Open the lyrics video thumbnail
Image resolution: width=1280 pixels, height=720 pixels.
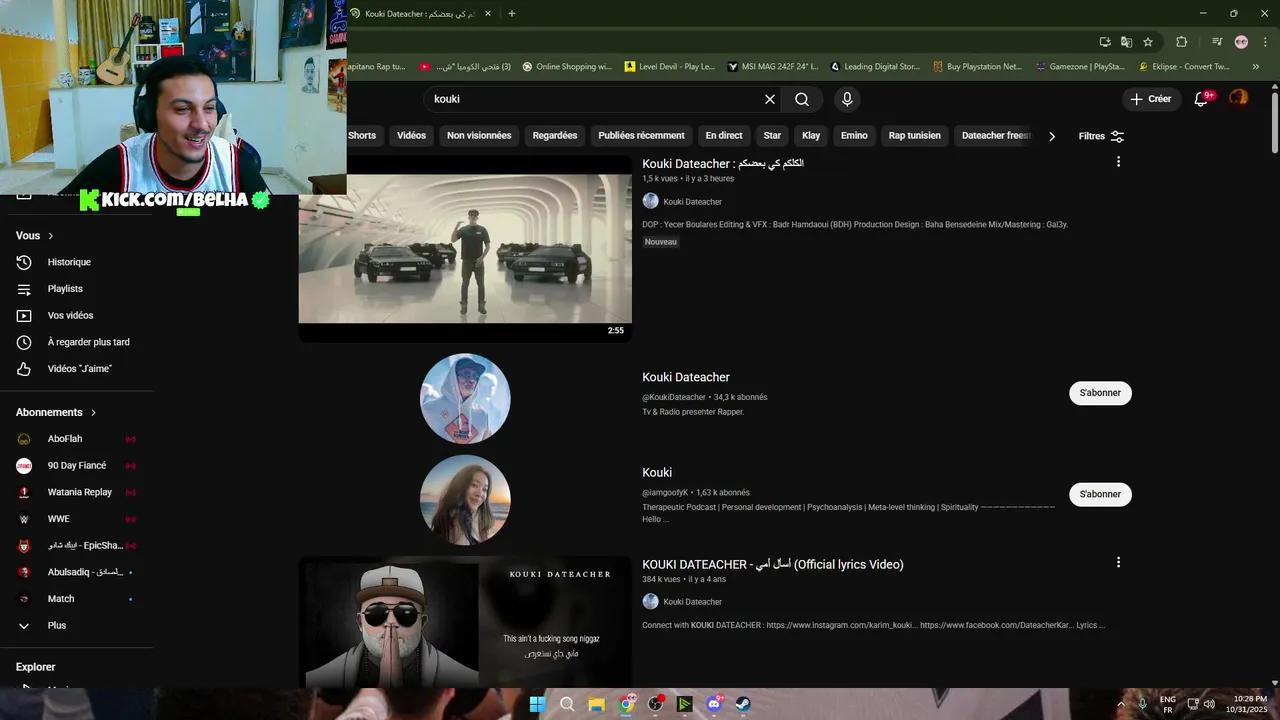[465, 622]
